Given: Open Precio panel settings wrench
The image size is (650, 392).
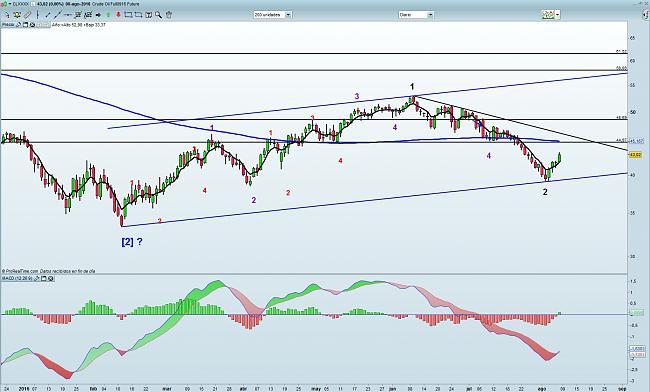Looking at the screenshot, I should [x=19, y=25].
